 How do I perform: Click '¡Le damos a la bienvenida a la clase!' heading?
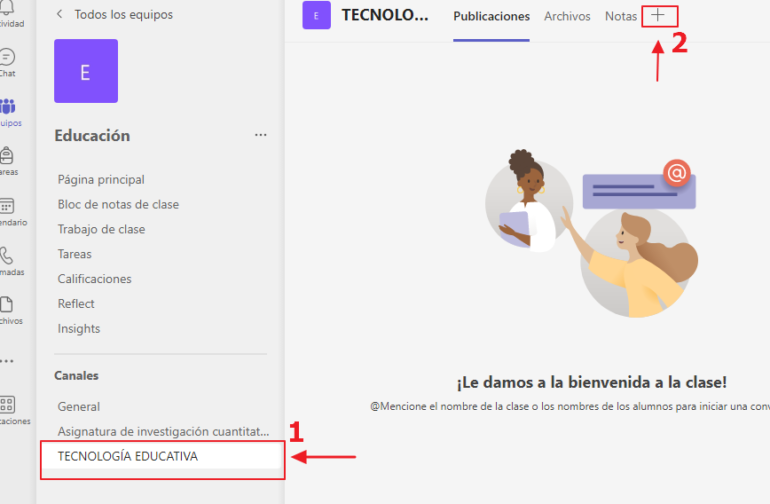[x=592, y=382]
